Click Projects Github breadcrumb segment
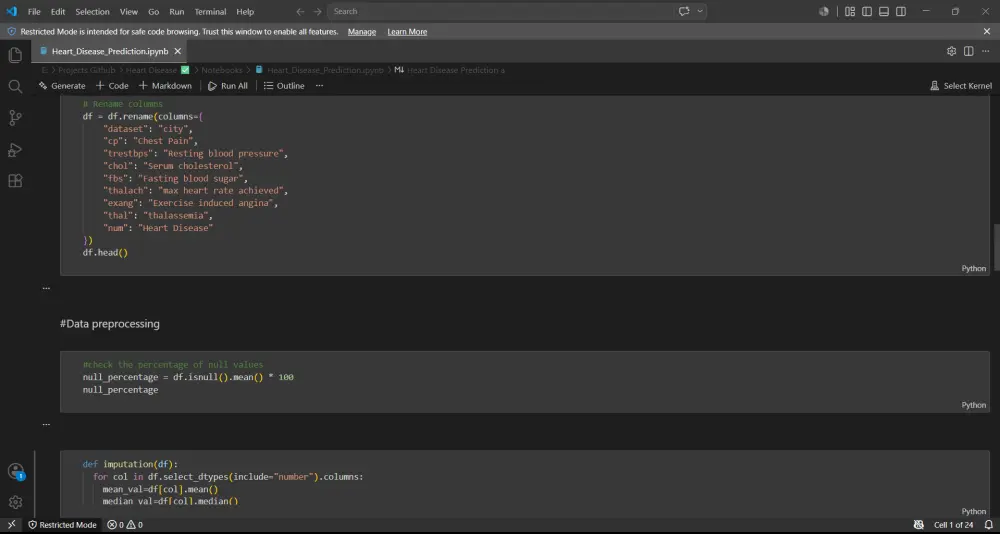 [x=87, y=70]
